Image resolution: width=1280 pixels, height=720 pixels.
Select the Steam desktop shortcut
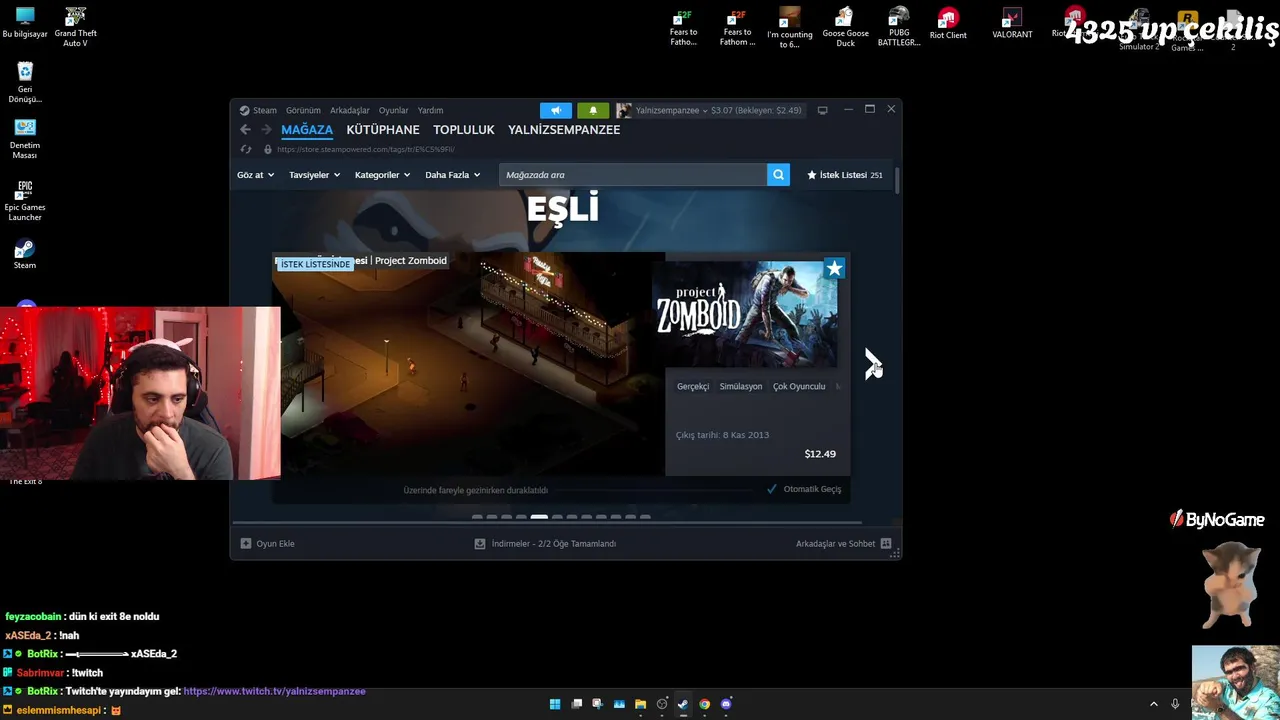click(x=25, y=254)
